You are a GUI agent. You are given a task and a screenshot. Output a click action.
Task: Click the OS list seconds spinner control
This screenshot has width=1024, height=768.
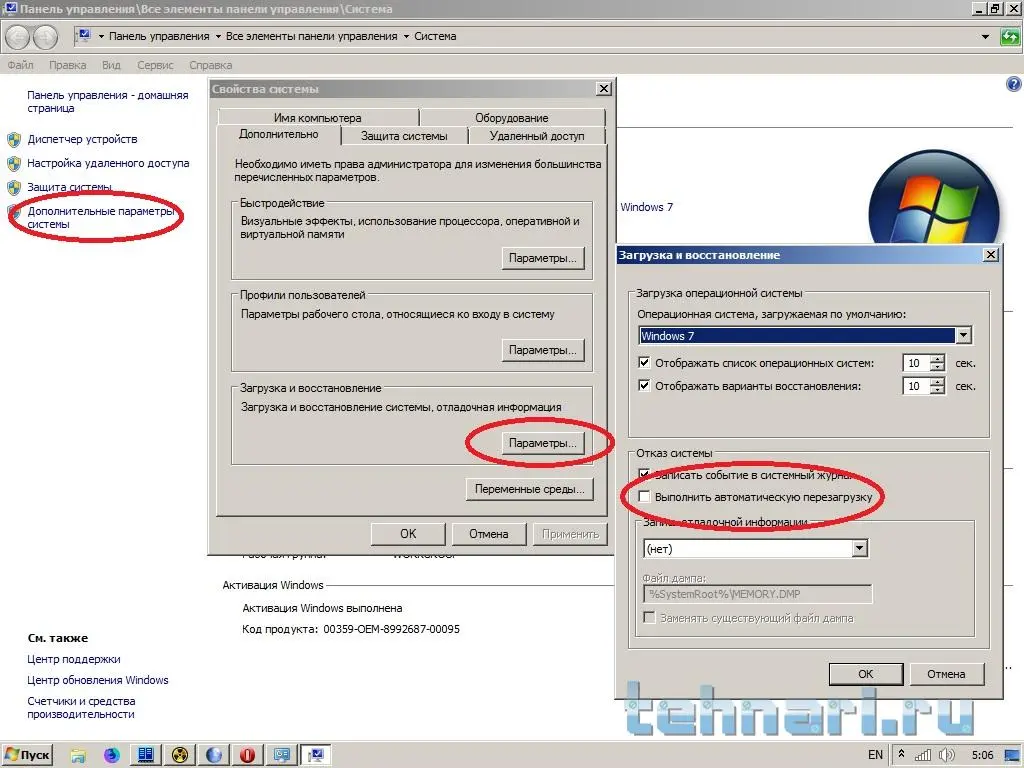pyautogui.click(x=937, y=363)
